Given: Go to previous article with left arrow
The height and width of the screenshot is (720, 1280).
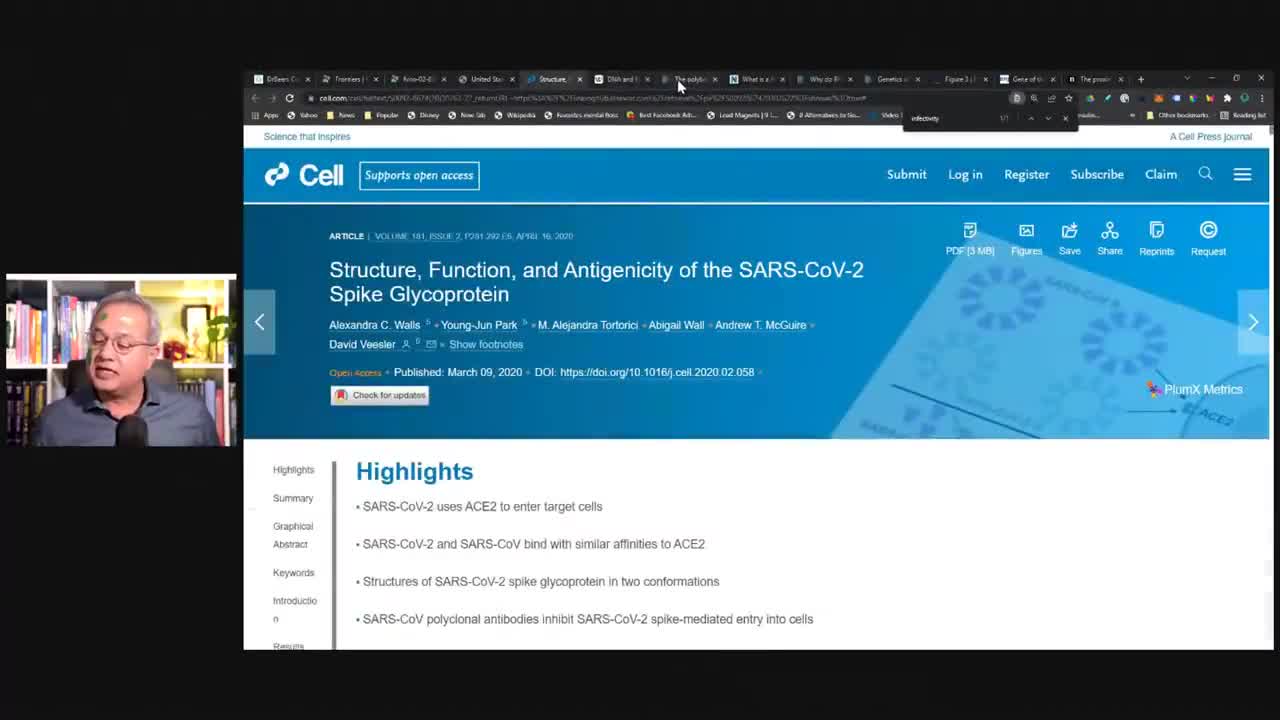Looking at the screenshot, I should [259, 322].
